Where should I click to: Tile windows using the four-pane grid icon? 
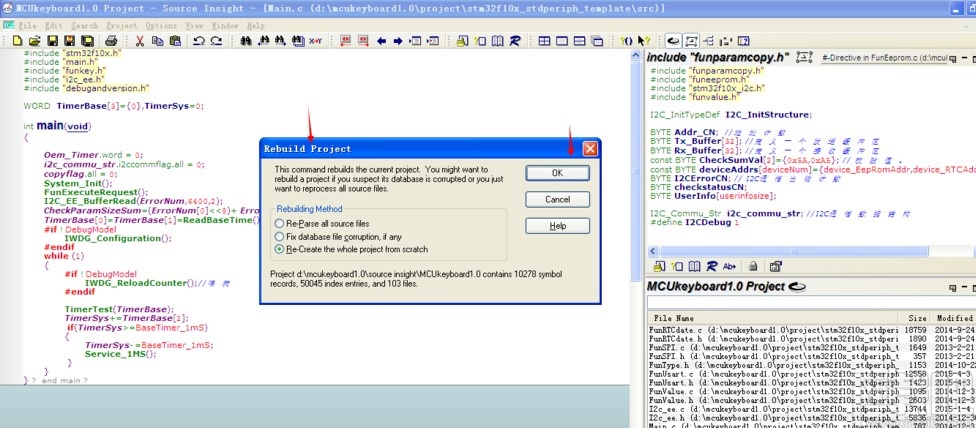(544, 41)
